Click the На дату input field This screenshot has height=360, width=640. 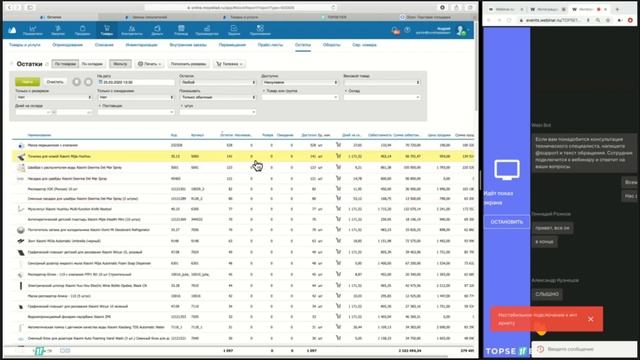(136, 82)
